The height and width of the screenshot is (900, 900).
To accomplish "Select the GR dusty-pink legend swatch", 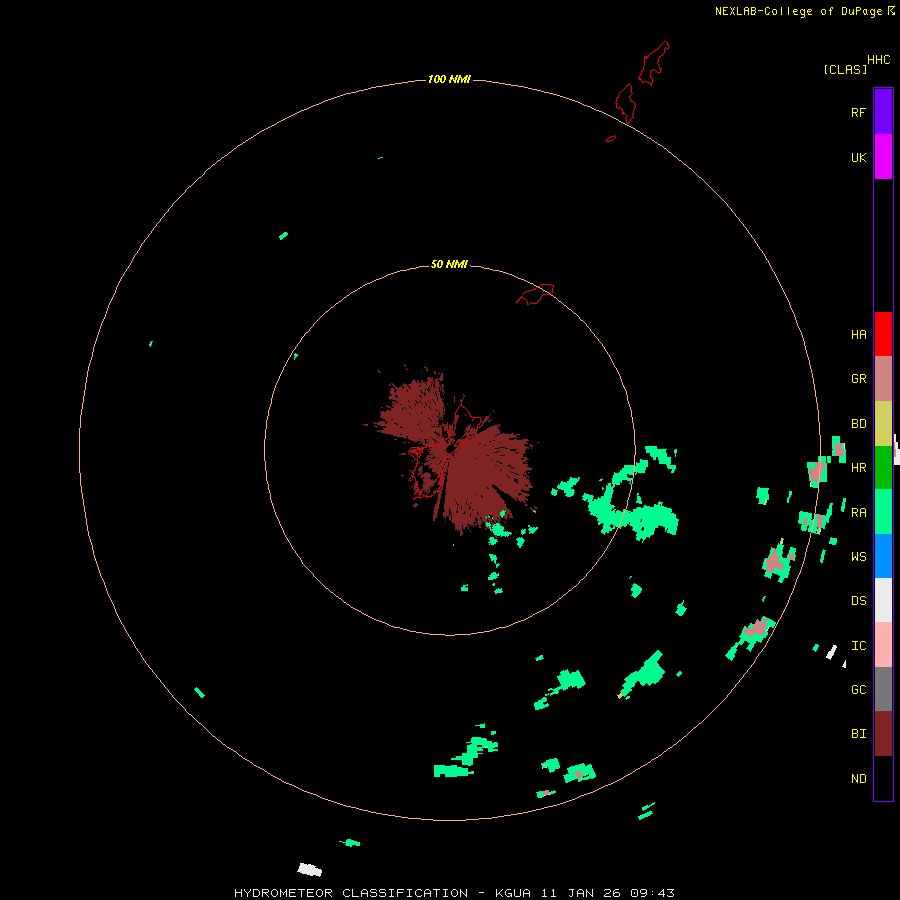I will point(883,379).
